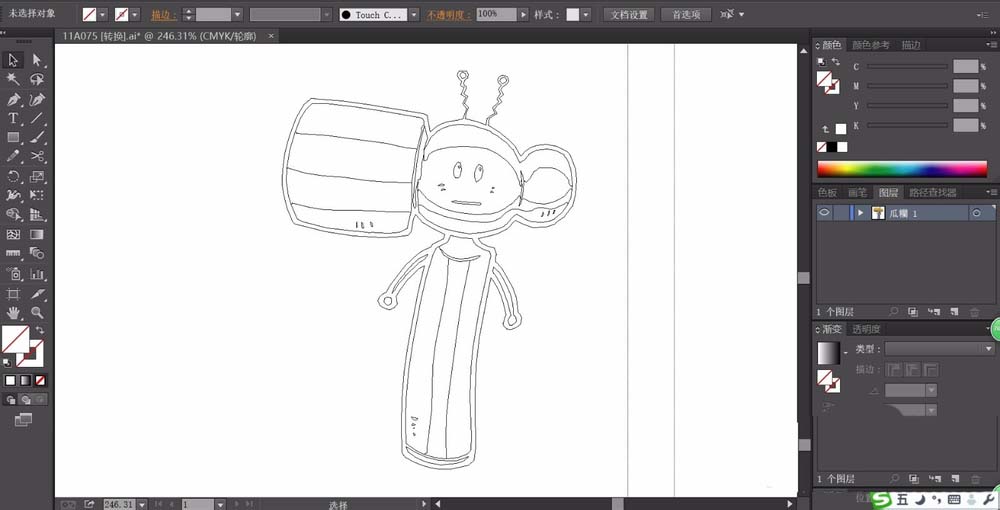Expand the 瓜榴 1 layer triangle

click(x=862, y=213)
